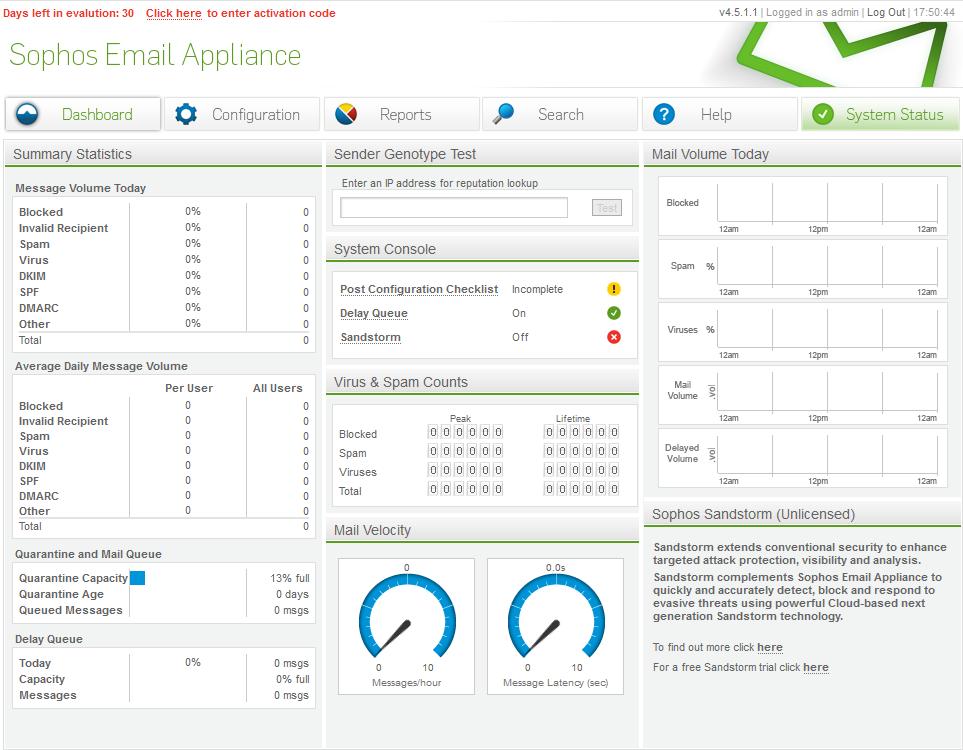Screen dimensions: 963x750
Task: Click the 'Logged in as admin' text
Action: click(812, 12)
